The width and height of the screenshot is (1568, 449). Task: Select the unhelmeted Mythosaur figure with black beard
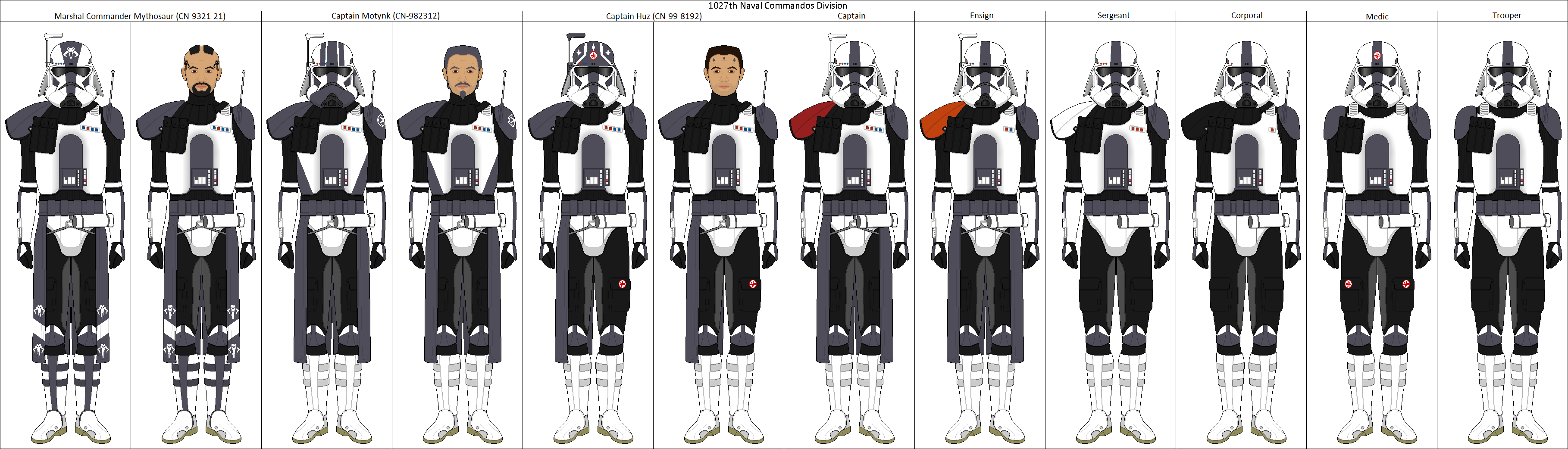(x=196, y=243)
